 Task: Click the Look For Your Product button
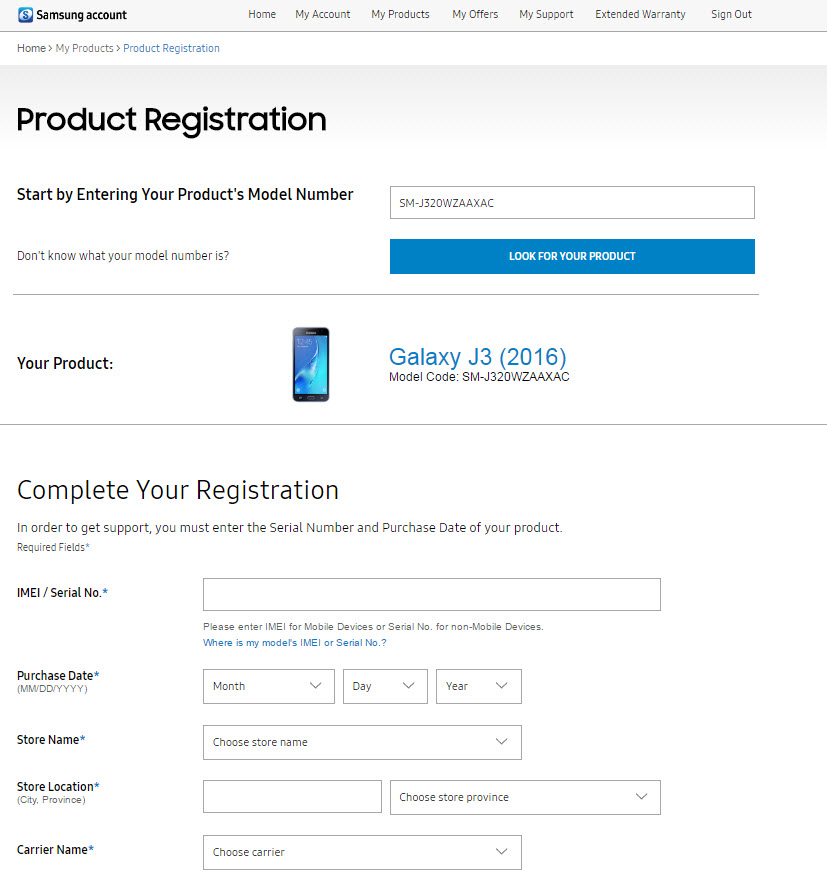pos(572,256)
